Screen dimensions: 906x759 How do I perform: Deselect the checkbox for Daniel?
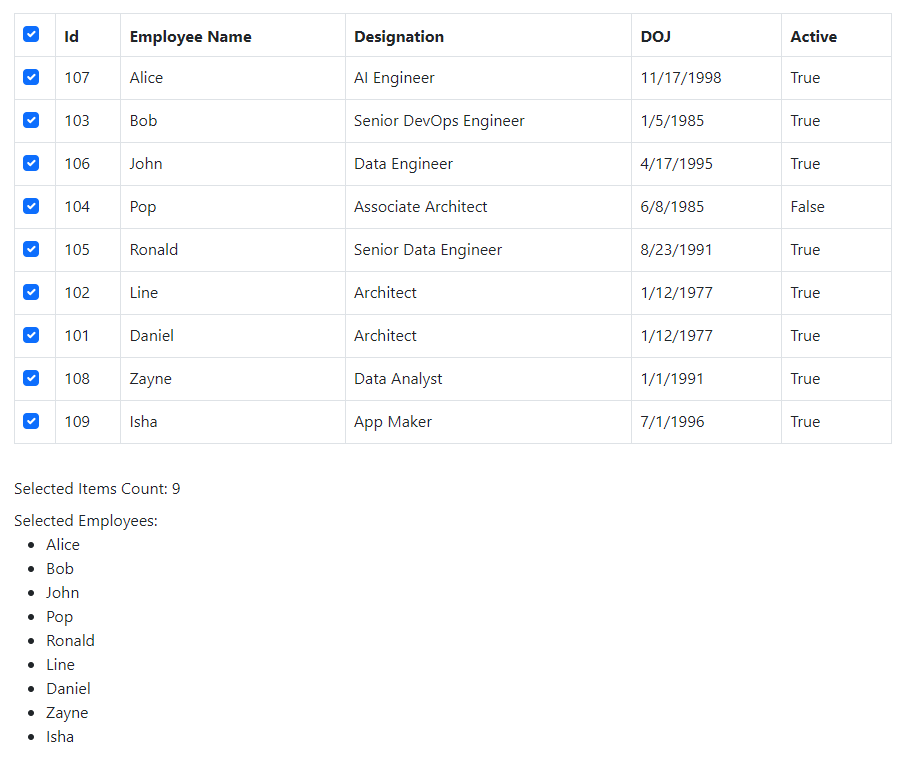tap(31, 334)
